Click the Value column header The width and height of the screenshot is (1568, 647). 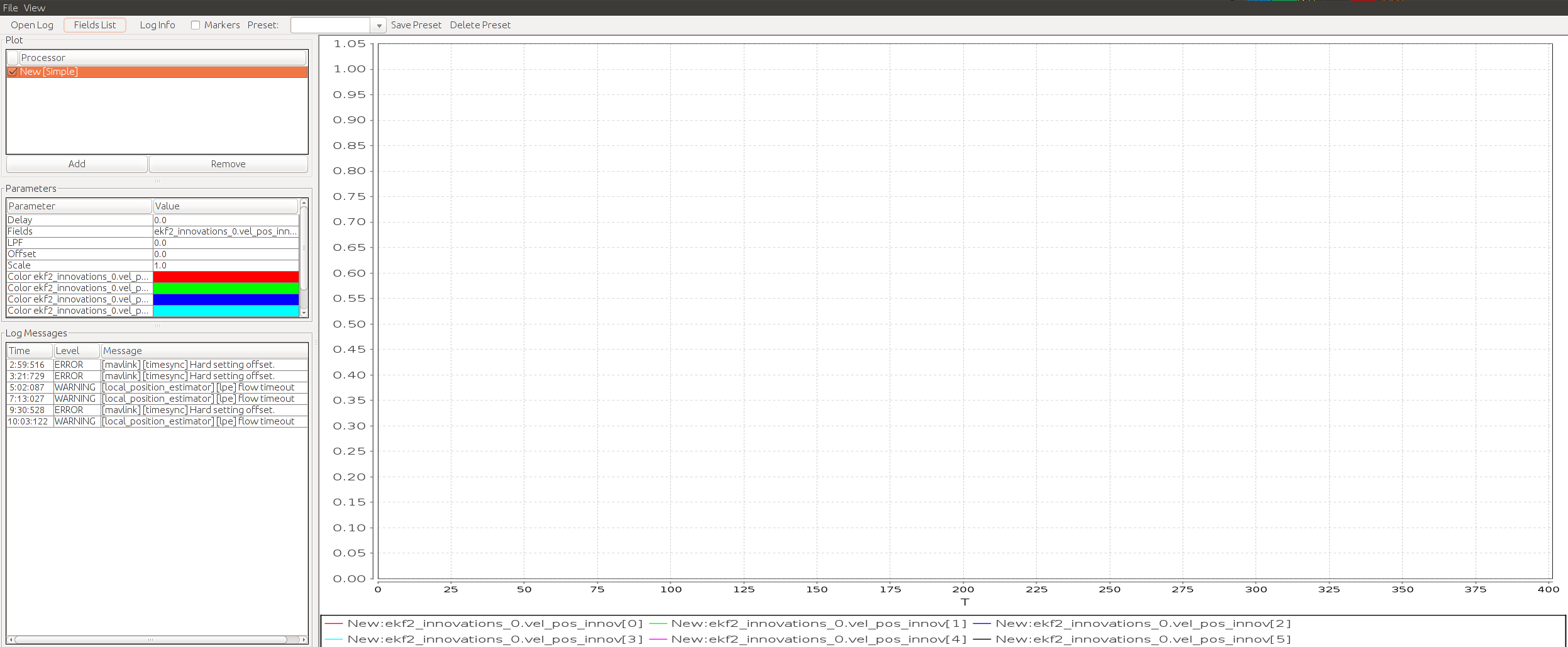click(x=226, y=206)
